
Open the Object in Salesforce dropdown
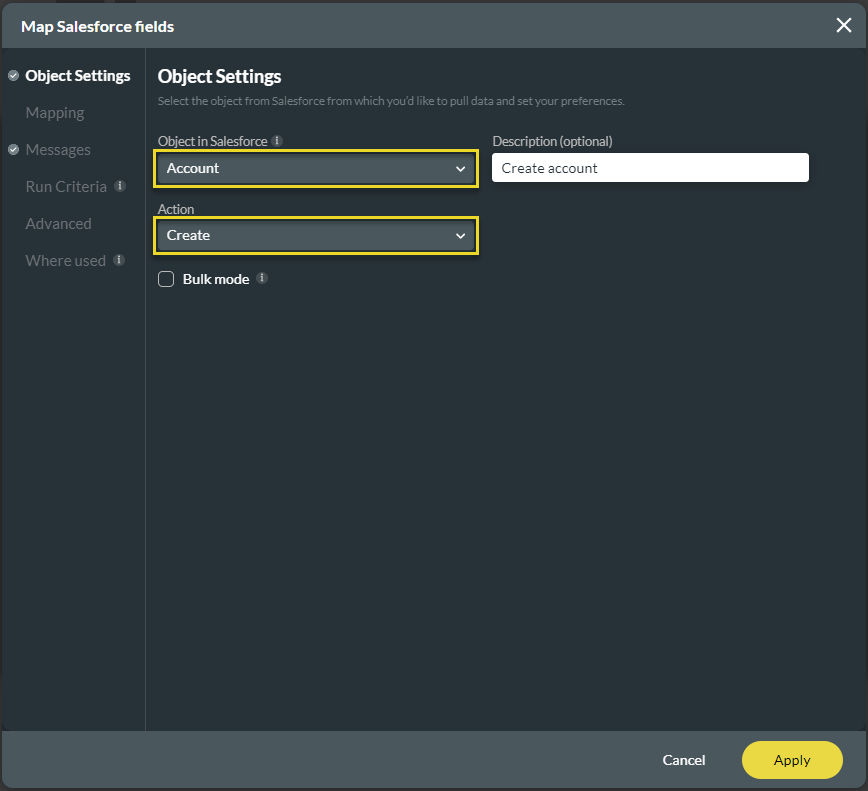pos(315,168)
